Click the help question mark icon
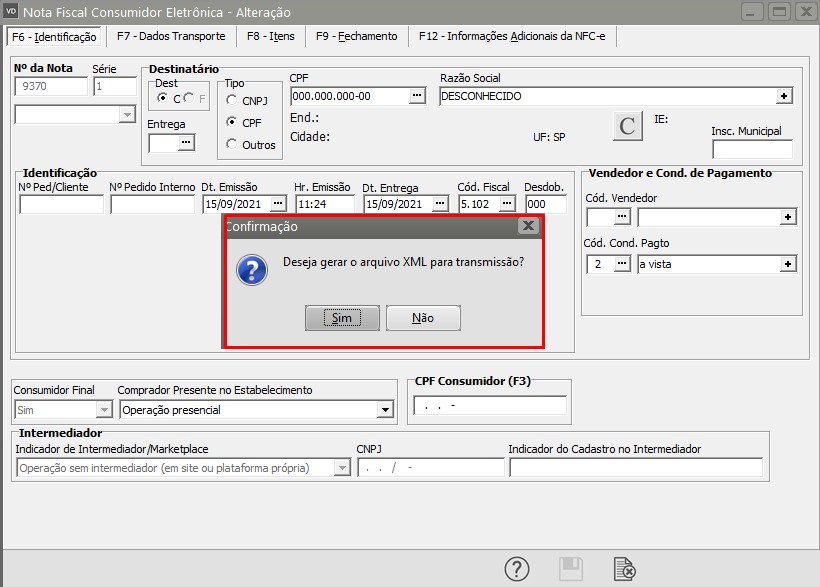Screen dimensions: 820x587 [x=516, y=569]
